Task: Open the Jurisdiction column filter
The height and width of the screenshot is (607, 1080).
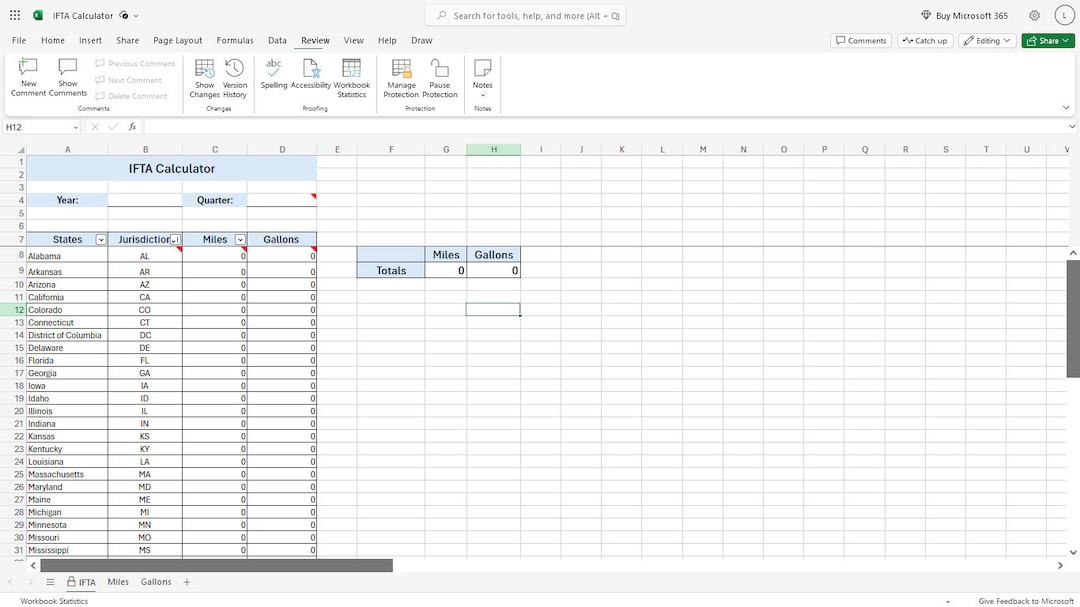Action: click(x=175, y=239)
